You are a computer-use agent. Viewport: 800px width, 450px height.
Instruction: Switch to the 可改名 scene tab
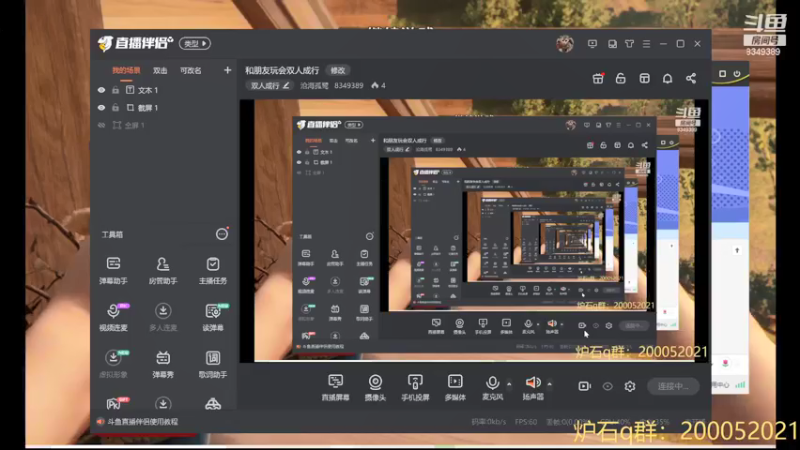coord(190,70)
